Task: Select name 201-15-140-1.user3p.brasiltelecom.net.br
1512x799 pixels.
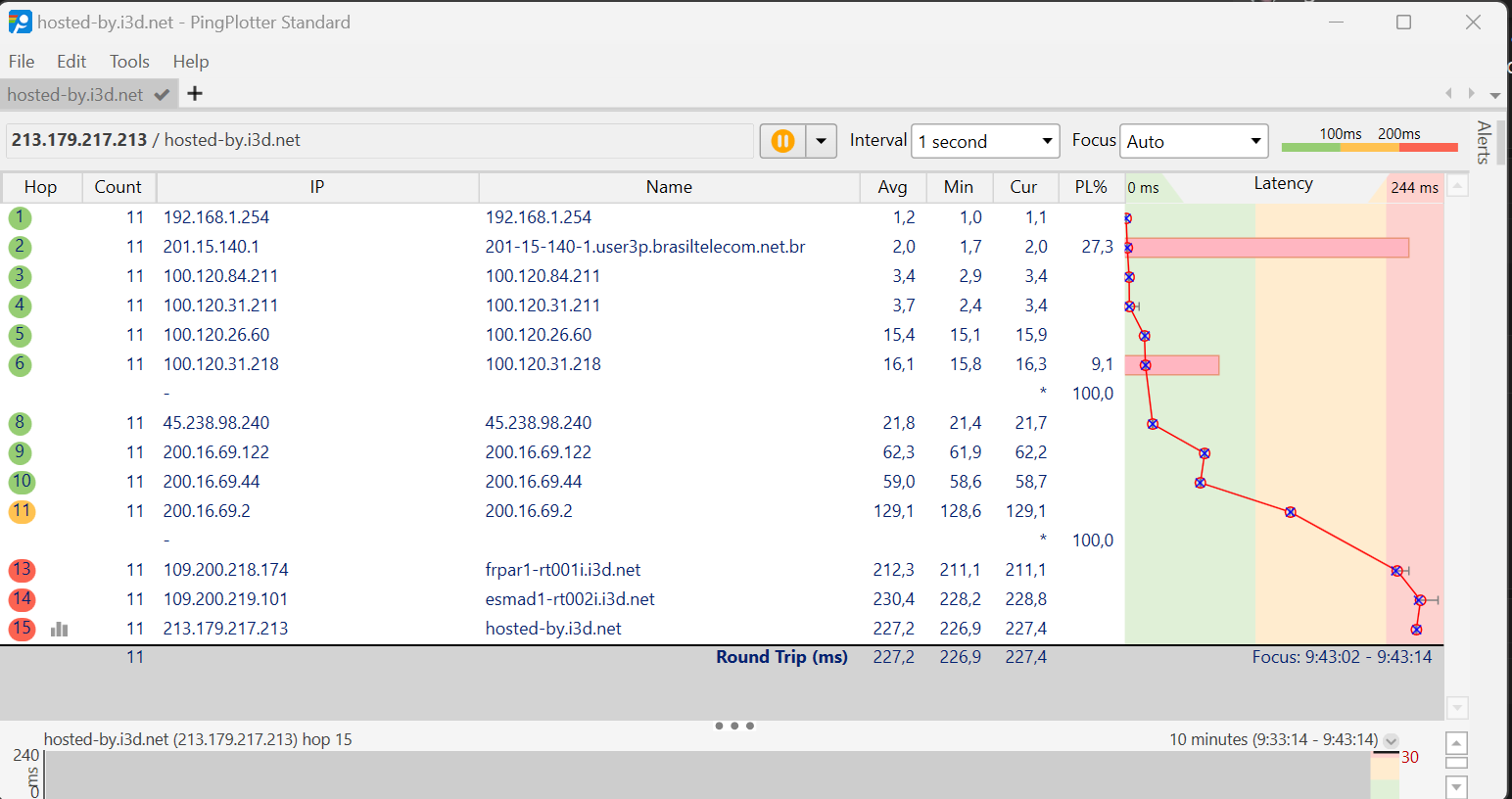Action: [645, 247]
